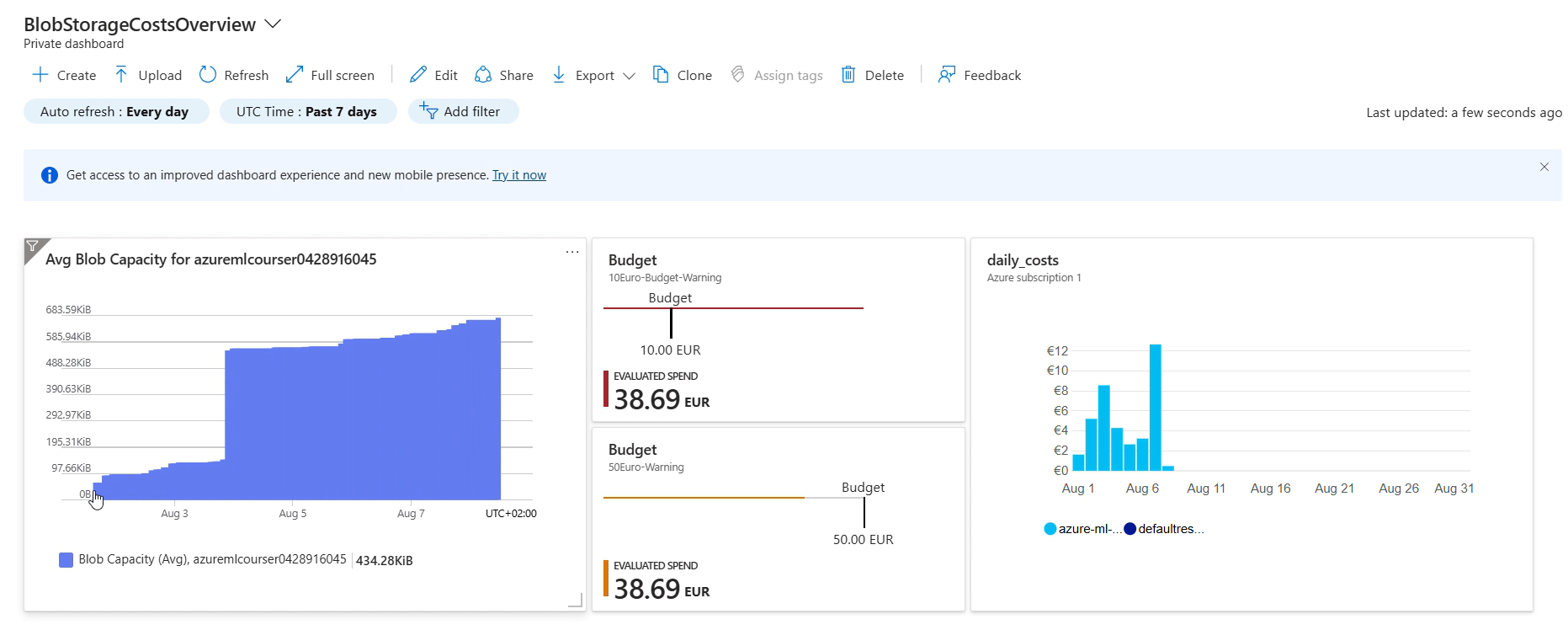Viewport: 1568px width, 630px height.
Task: Open the UTC Time: Past 7 days selector
Action: pyautogui.click(x=308, y=111)
